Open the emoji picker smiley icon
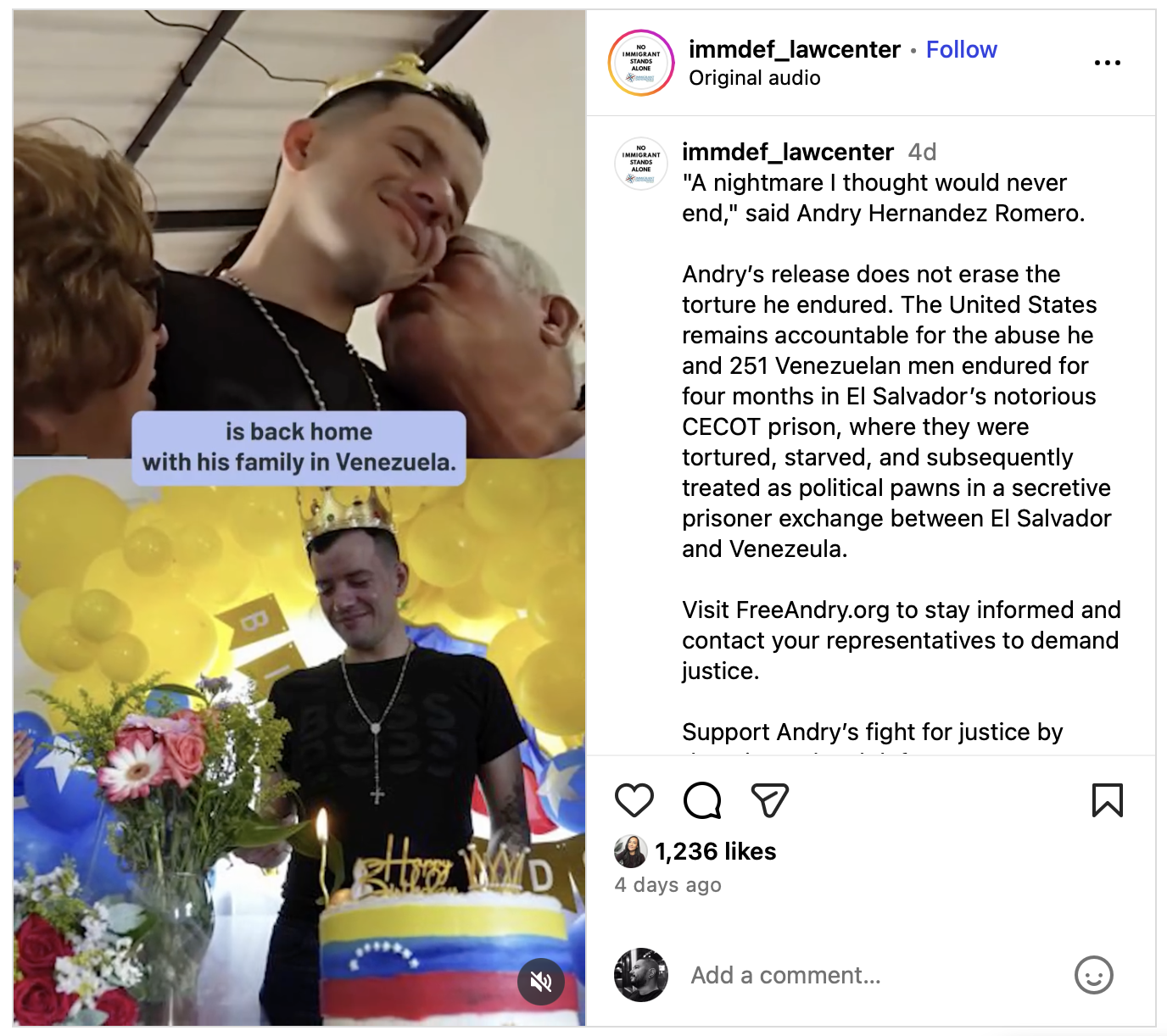The height and width of the screenshot is (1036, 1167). pos(1093,975)
